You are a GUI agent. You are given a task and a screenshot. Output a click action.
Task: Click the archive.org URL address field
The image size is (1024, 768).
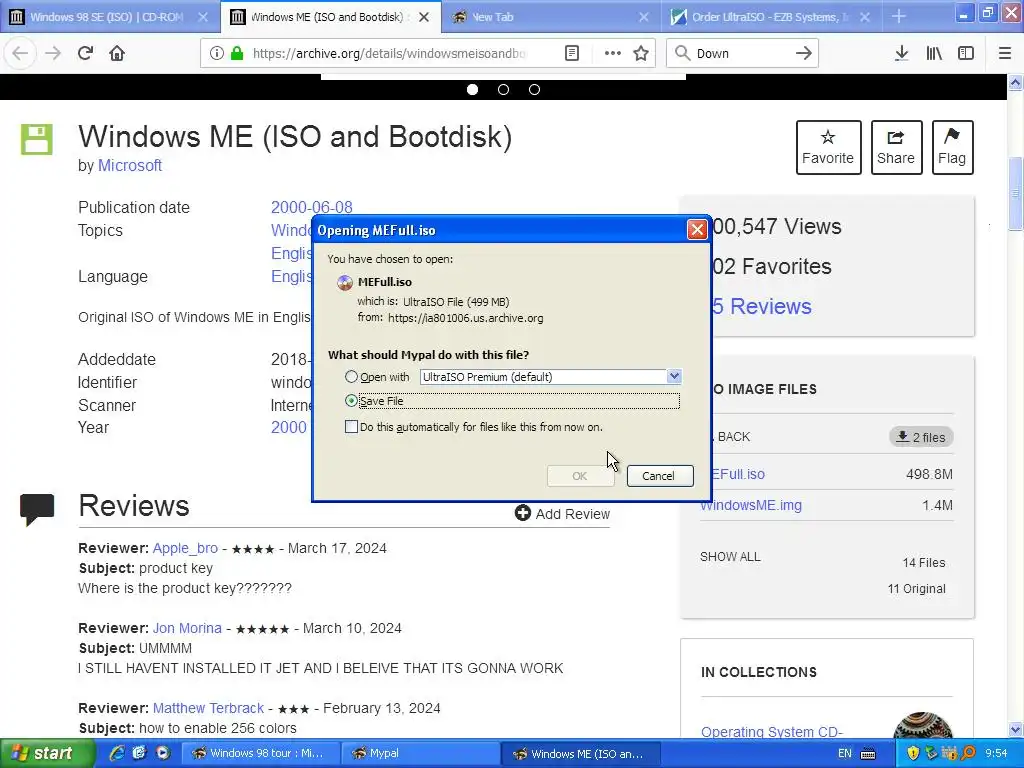[389, 54]
